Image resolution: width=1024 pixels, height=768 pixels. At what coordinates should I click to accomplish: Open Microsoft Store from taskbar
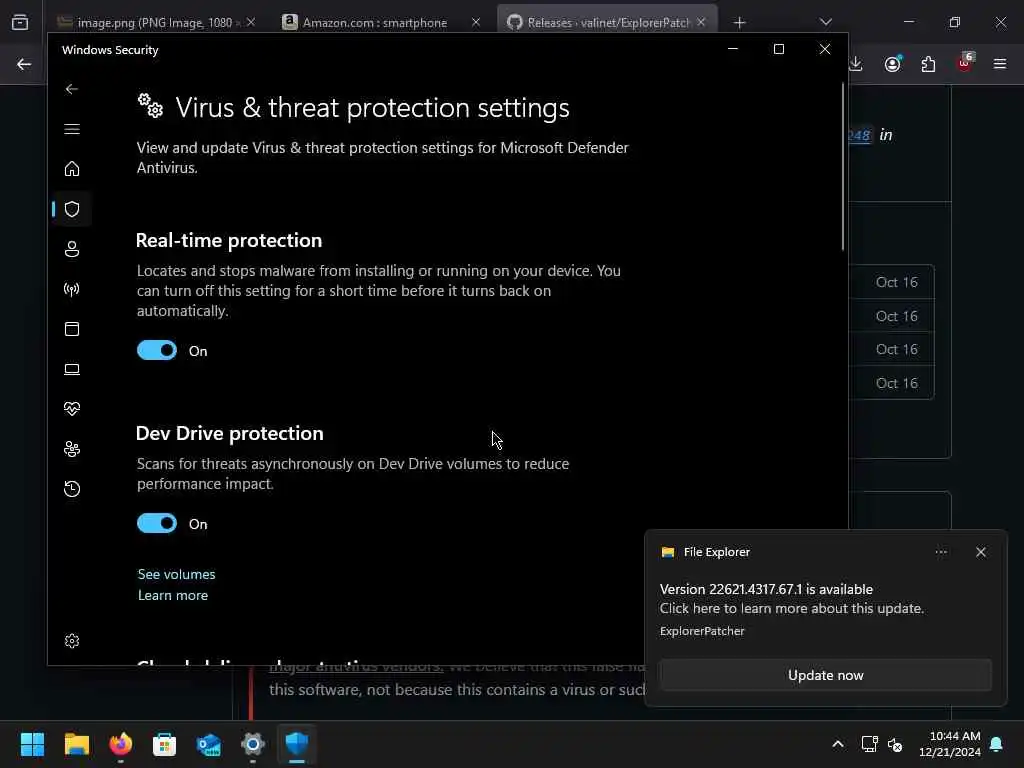pyautogui.click(x=165, y=743)
